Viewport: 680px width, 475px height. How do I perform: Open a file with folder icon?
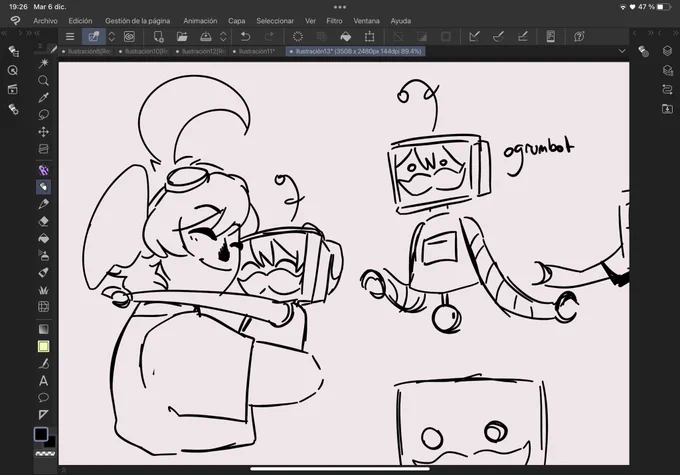click(182, 37)
